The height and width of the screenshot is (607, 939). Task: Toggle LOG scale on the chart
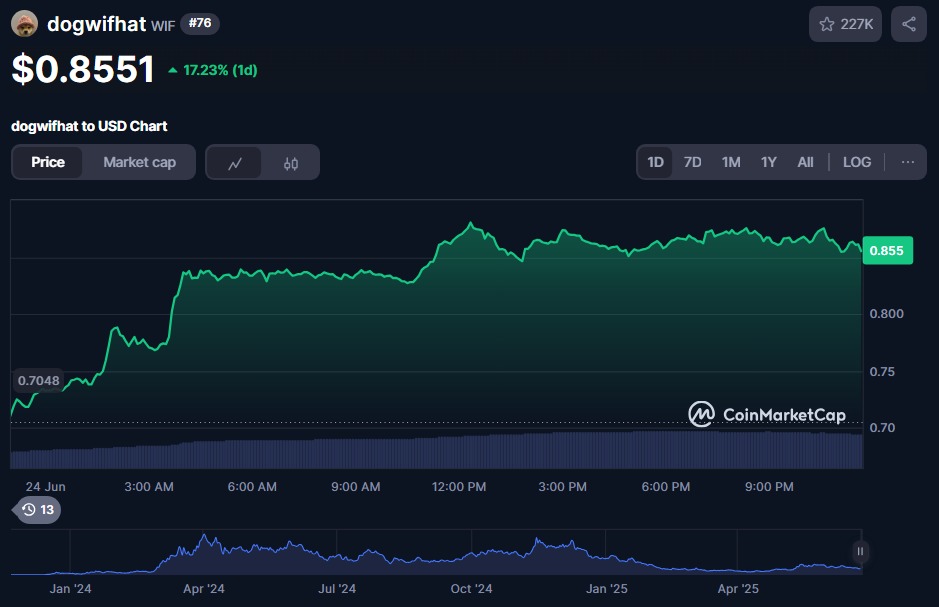pyautogui.click(x=857, y=162)
